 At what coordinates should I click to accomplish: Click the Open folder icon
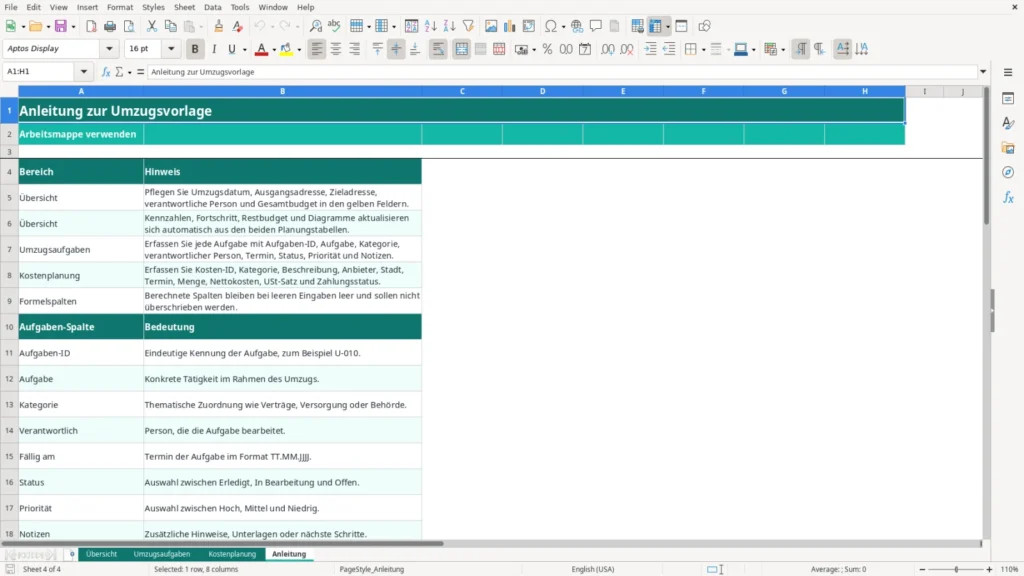(35, 26)
